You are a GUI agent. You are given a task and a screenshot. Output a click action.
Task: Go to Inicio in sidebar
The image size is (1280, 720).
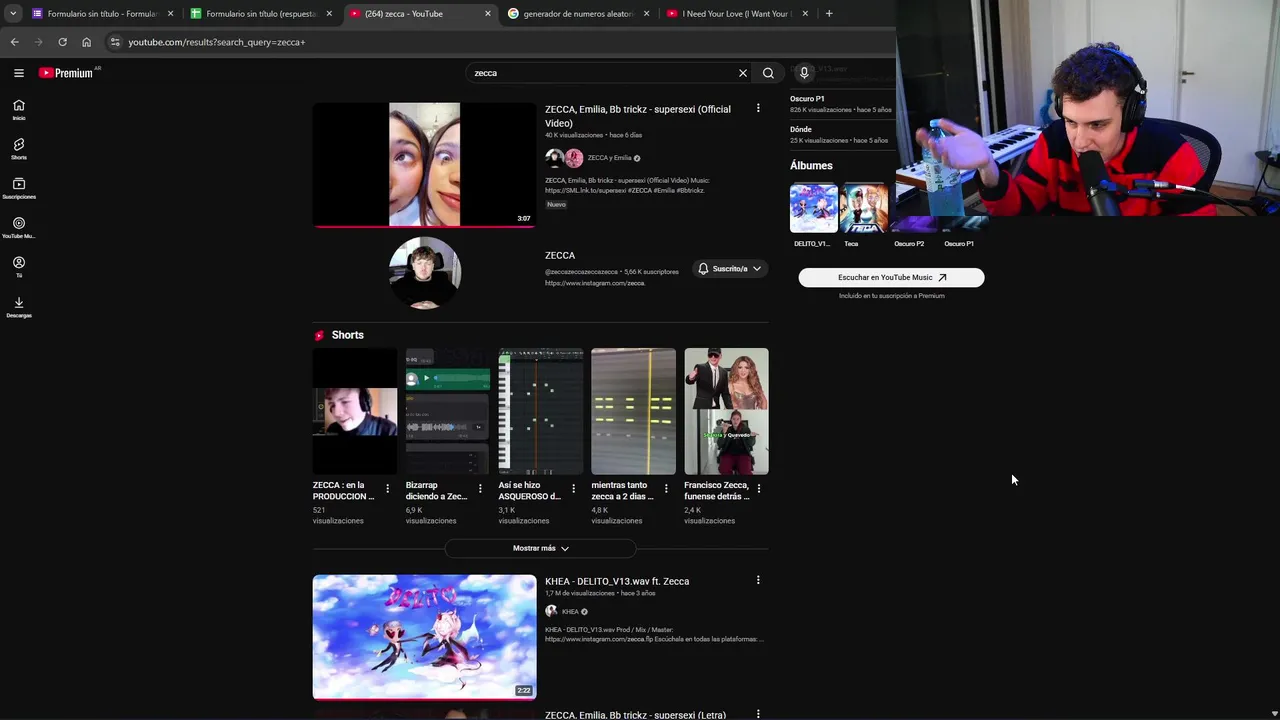[19, 110]
